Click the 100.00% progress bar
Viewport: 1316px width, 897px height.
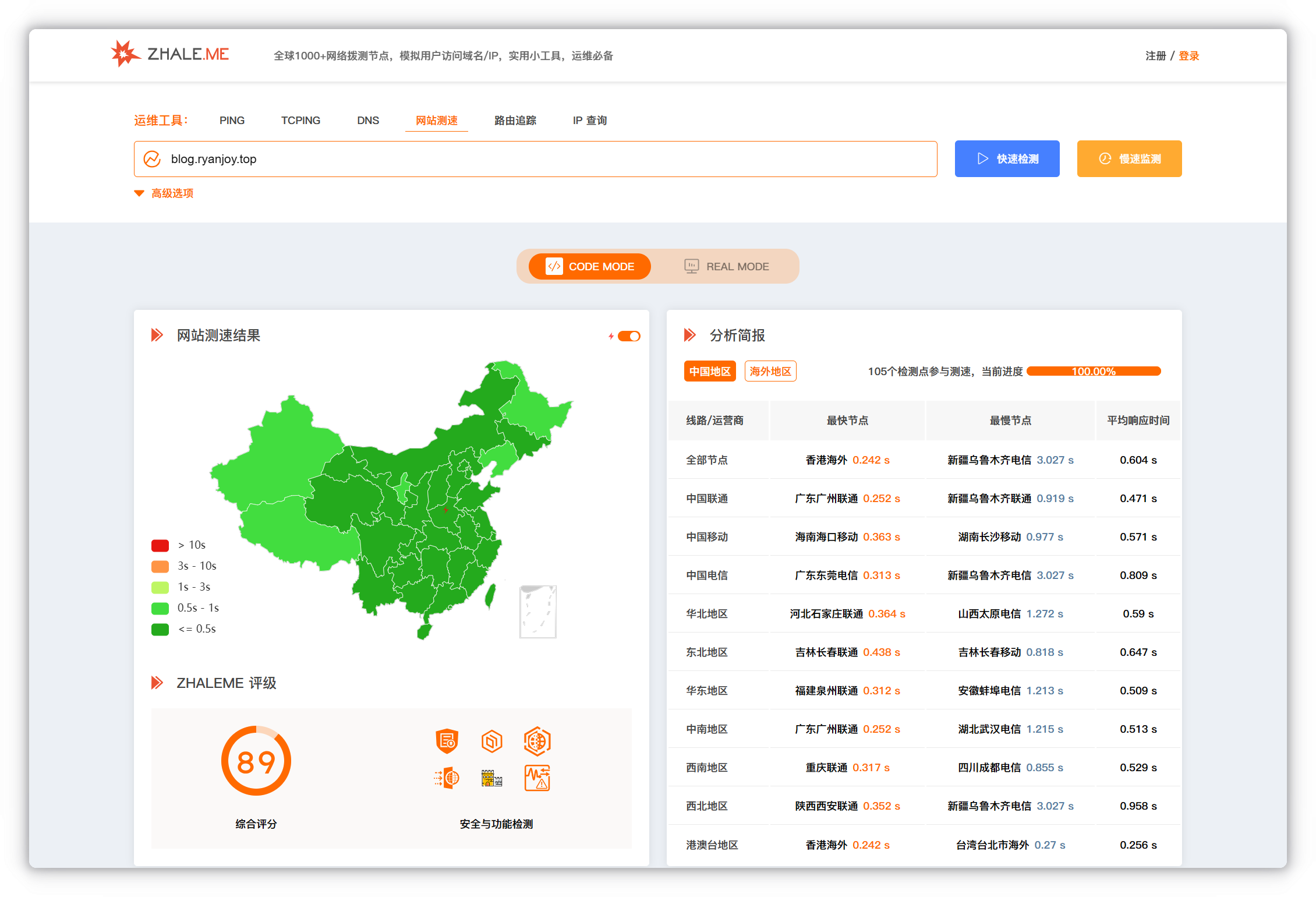1094,372
